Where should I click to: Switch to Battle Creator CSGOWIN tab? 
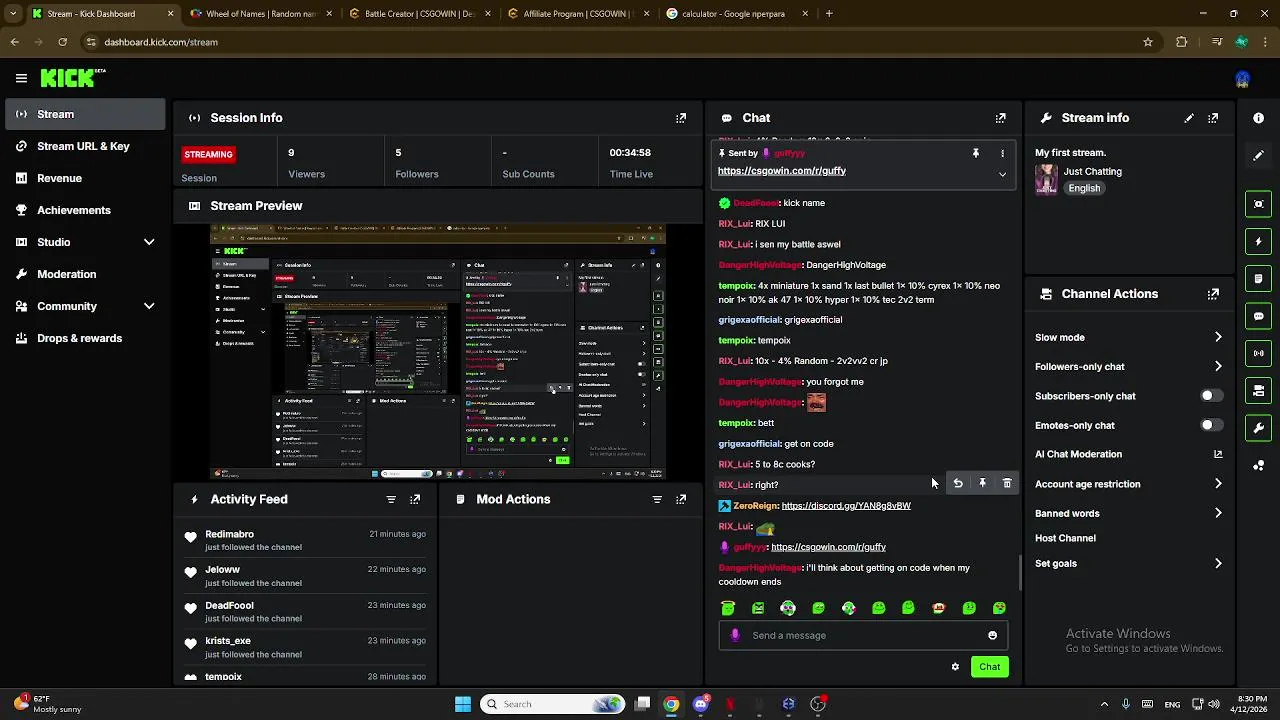click(x=420, y=14)
